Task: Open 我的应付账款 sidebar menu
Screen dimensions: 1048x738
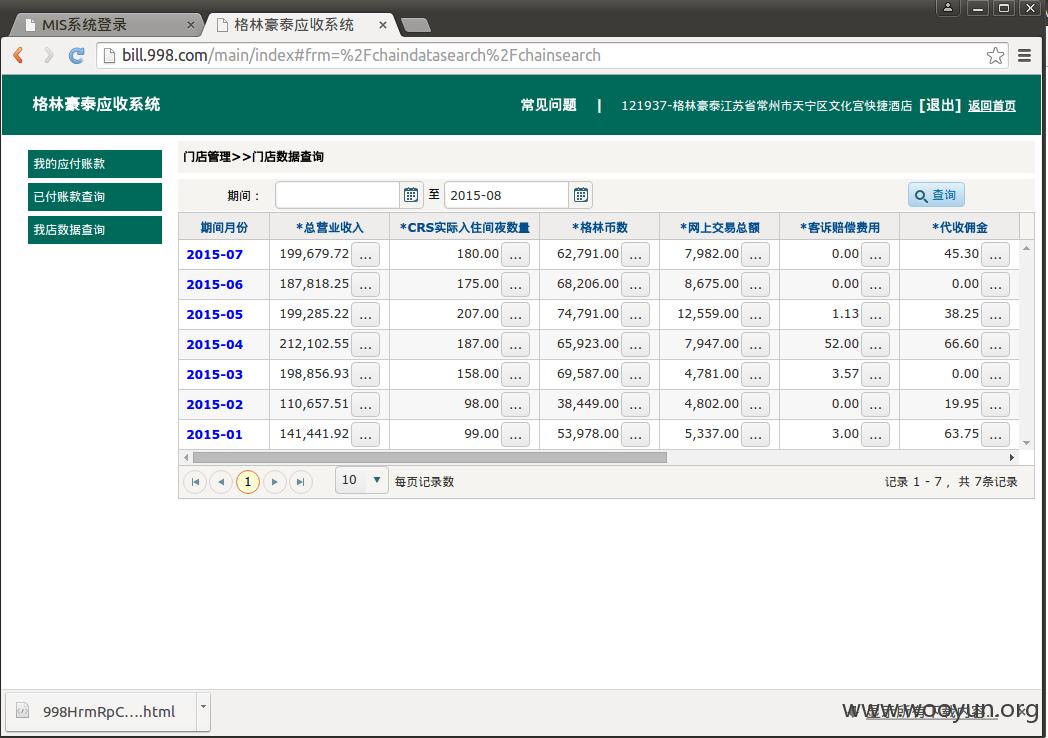Action: tap(95, 164)
